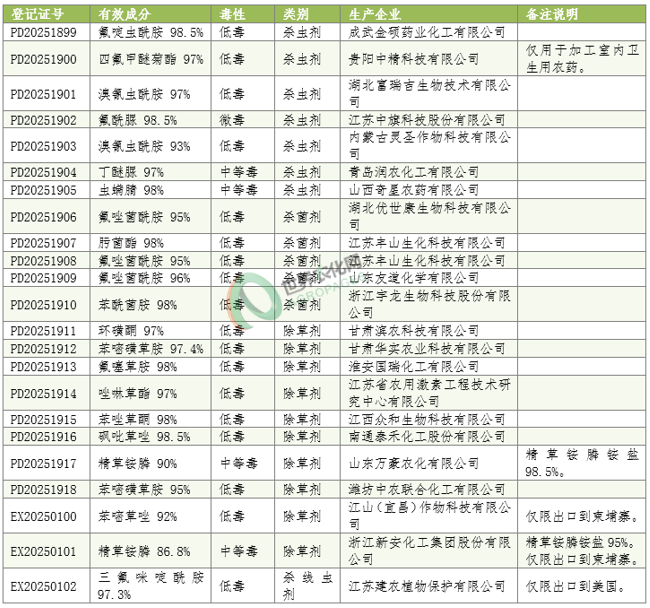Image resolution: width=650 pixels, height=608 pixels.
Task: Click company 江苏中旗科技股份有限公司
Action: pyautogui.click(x=427, y=120)
